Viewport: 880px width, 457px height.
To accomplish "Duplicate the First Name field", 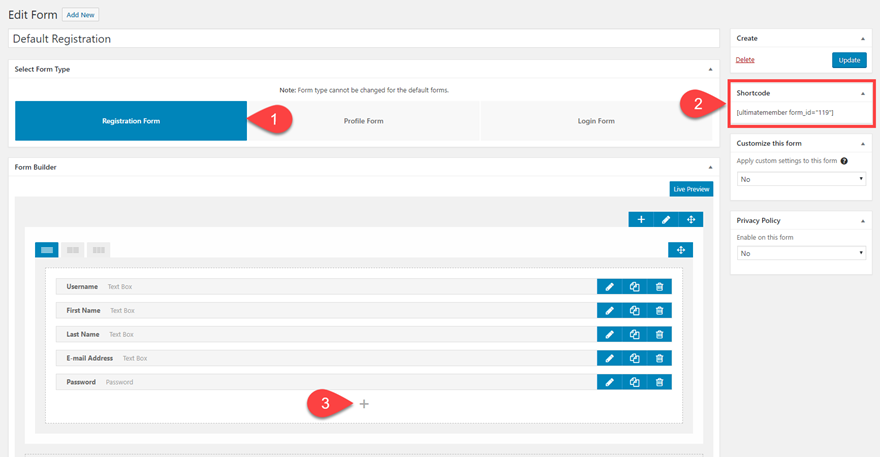I will pyautogui.click(x=634, y=310).
